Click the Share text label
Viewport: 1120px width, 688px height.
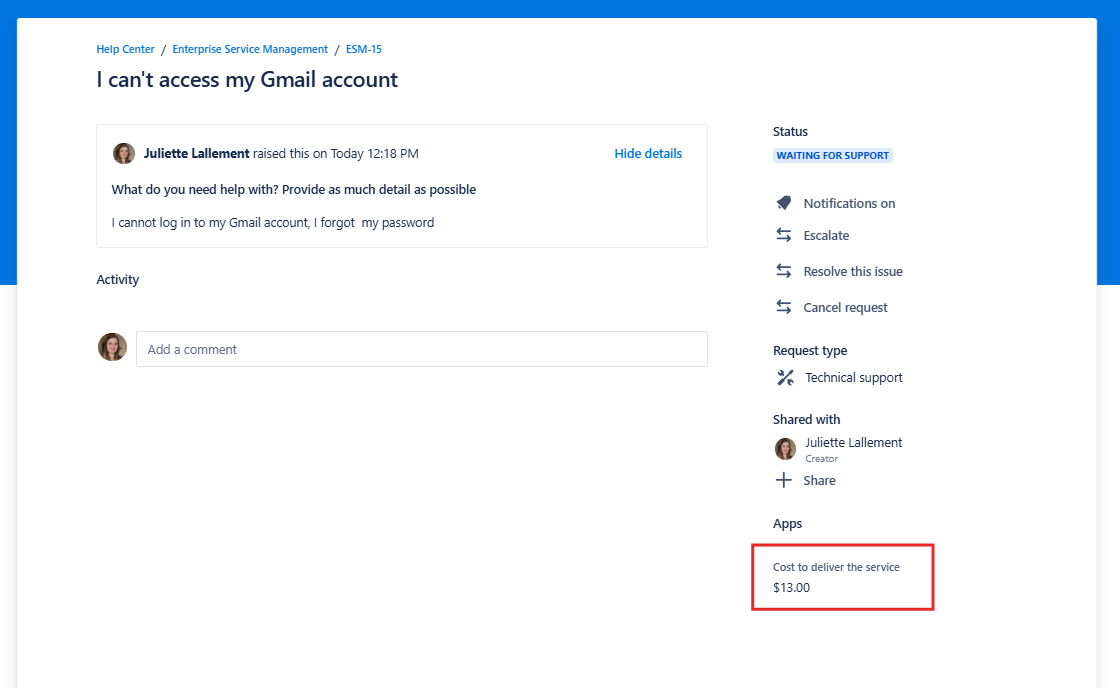819,480
